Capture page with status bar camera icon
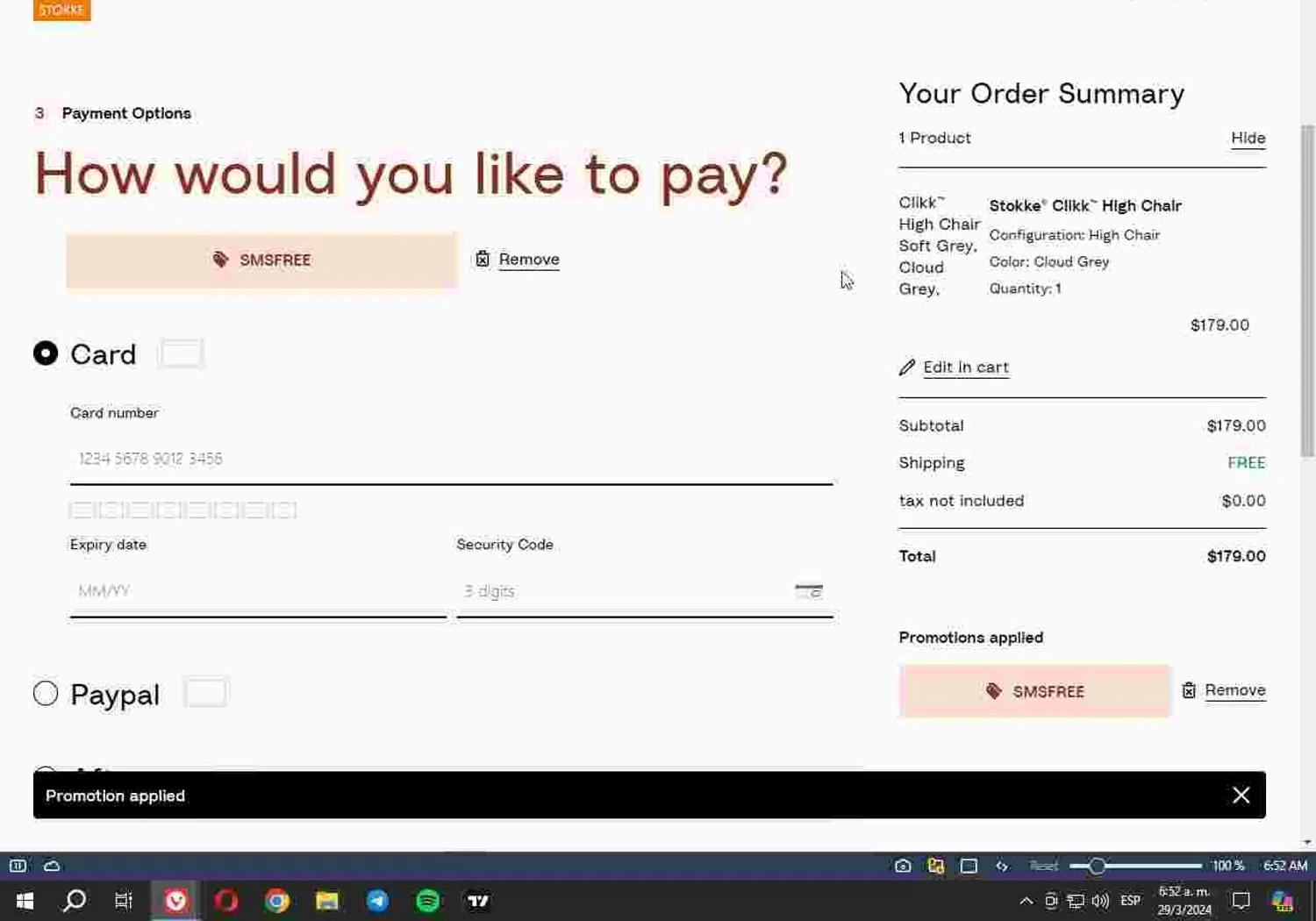This screenshot has width=1316, height=921. click(x=903, y=866)
